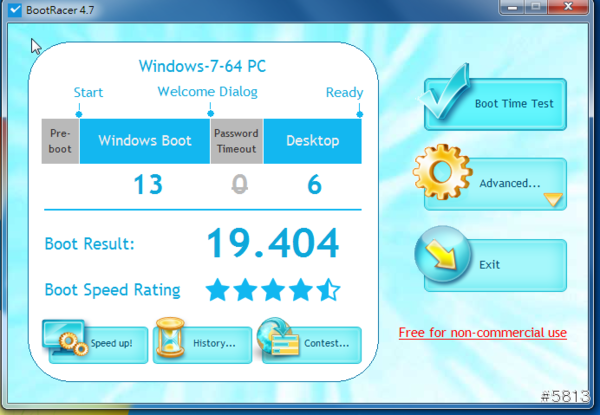
Task: Click the yellow arrow Exit orb icon
Action: point(442,254)
